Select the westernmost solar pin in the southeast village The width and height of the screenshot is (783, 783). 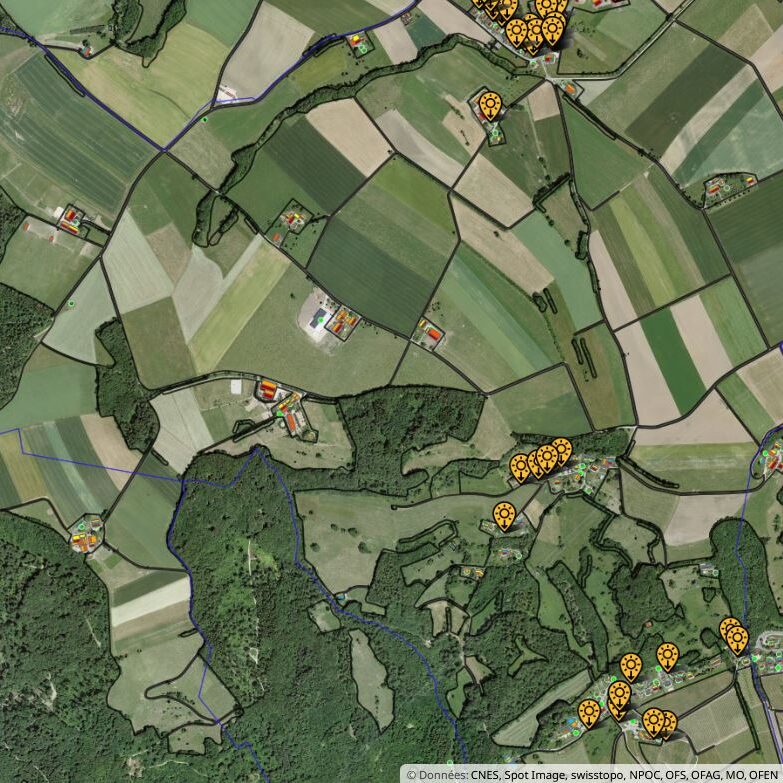point(589,714)
